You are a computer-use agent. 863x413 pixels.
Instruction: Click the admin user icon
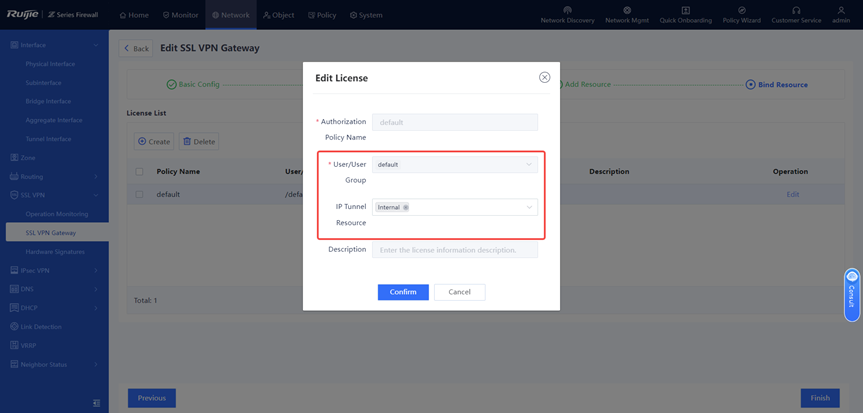841,10
